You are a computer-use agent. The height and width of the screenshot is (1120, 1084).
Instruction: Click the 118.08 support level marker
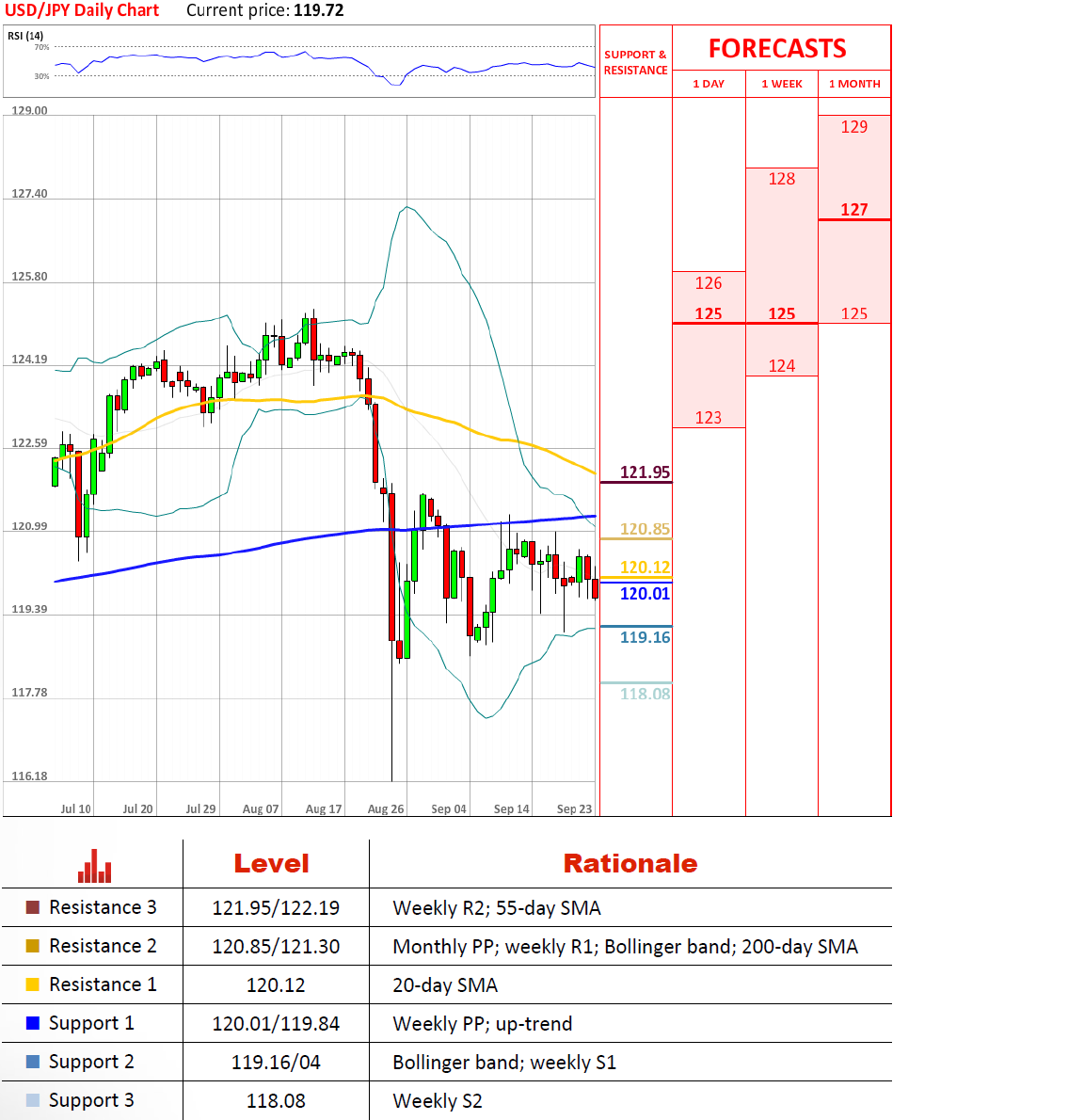click(645, 694)
